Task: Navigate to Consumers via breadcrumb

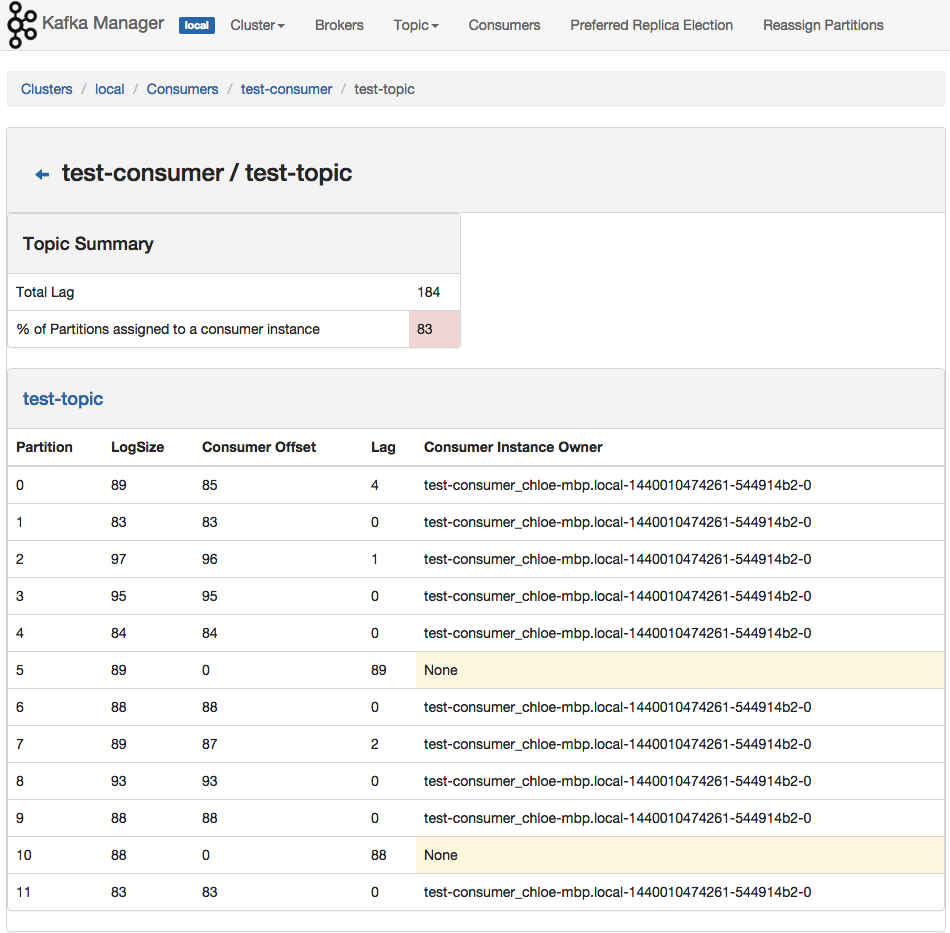Action: tap(182, 89)
